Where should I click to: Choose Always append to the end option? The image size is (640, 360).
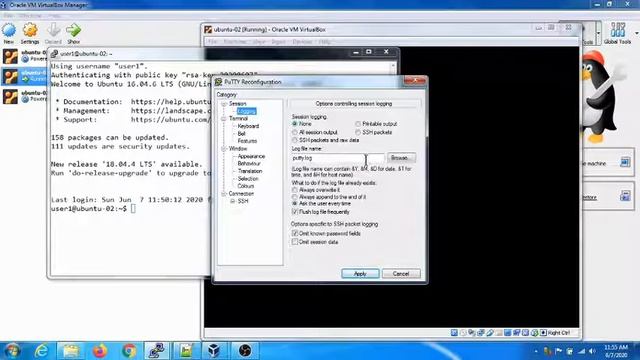coord(295,197)
